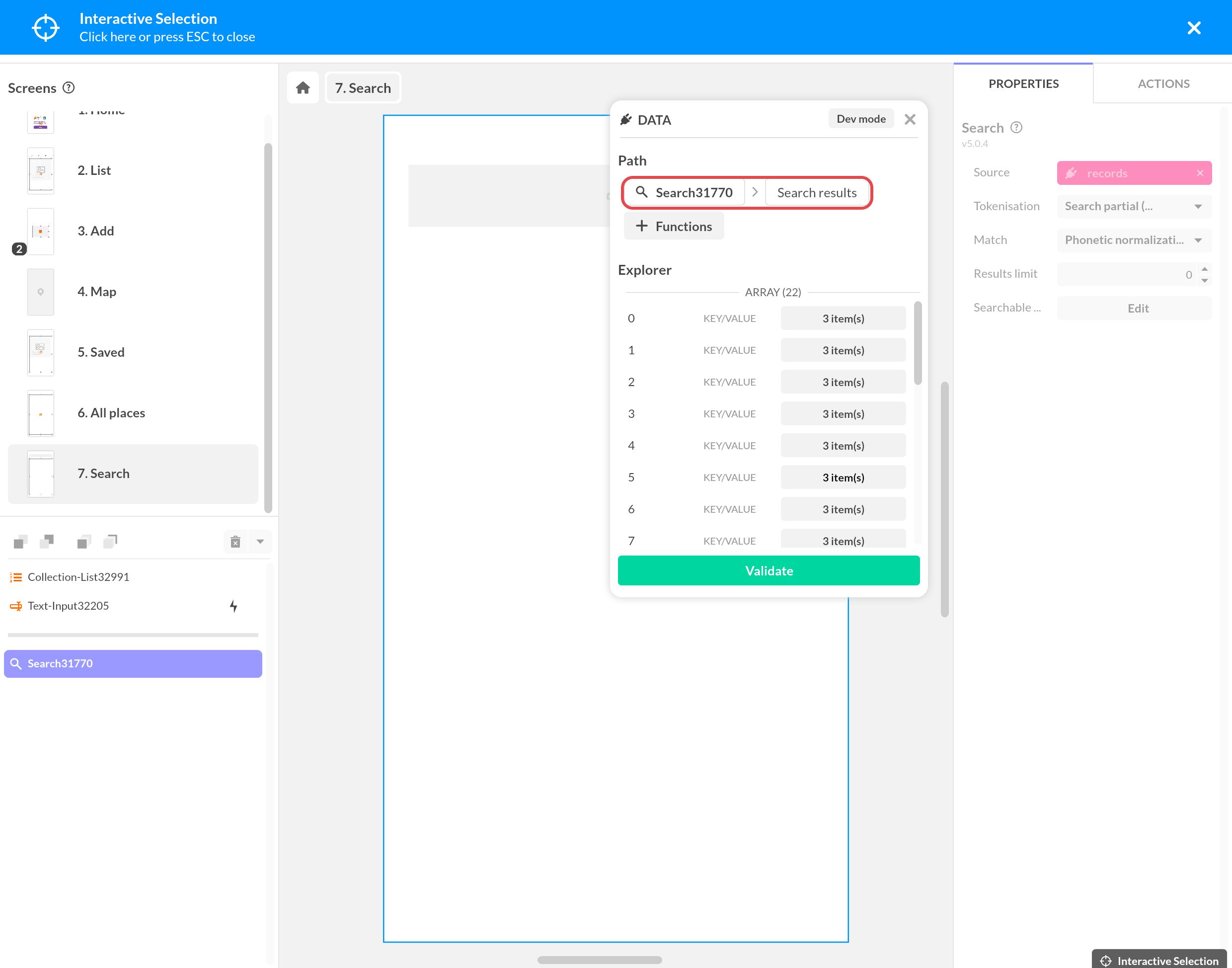The width and height of the screenshot is (1232, 968).
Task: Select Collection-List32991 layer
Action: [x=133, y=577]
